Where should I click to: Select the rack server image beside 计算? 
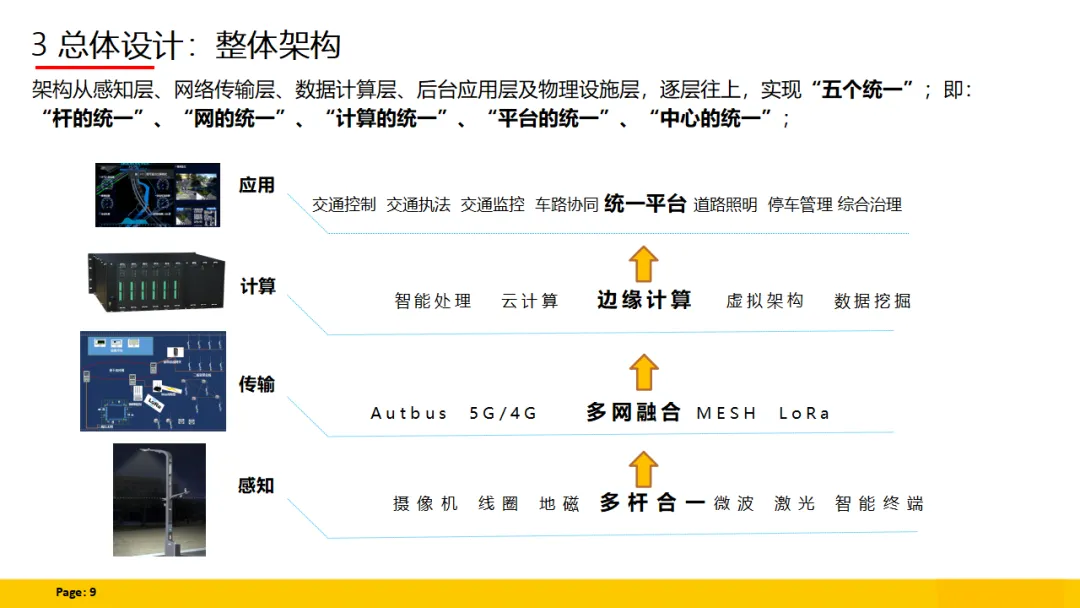tap(156, 282)
